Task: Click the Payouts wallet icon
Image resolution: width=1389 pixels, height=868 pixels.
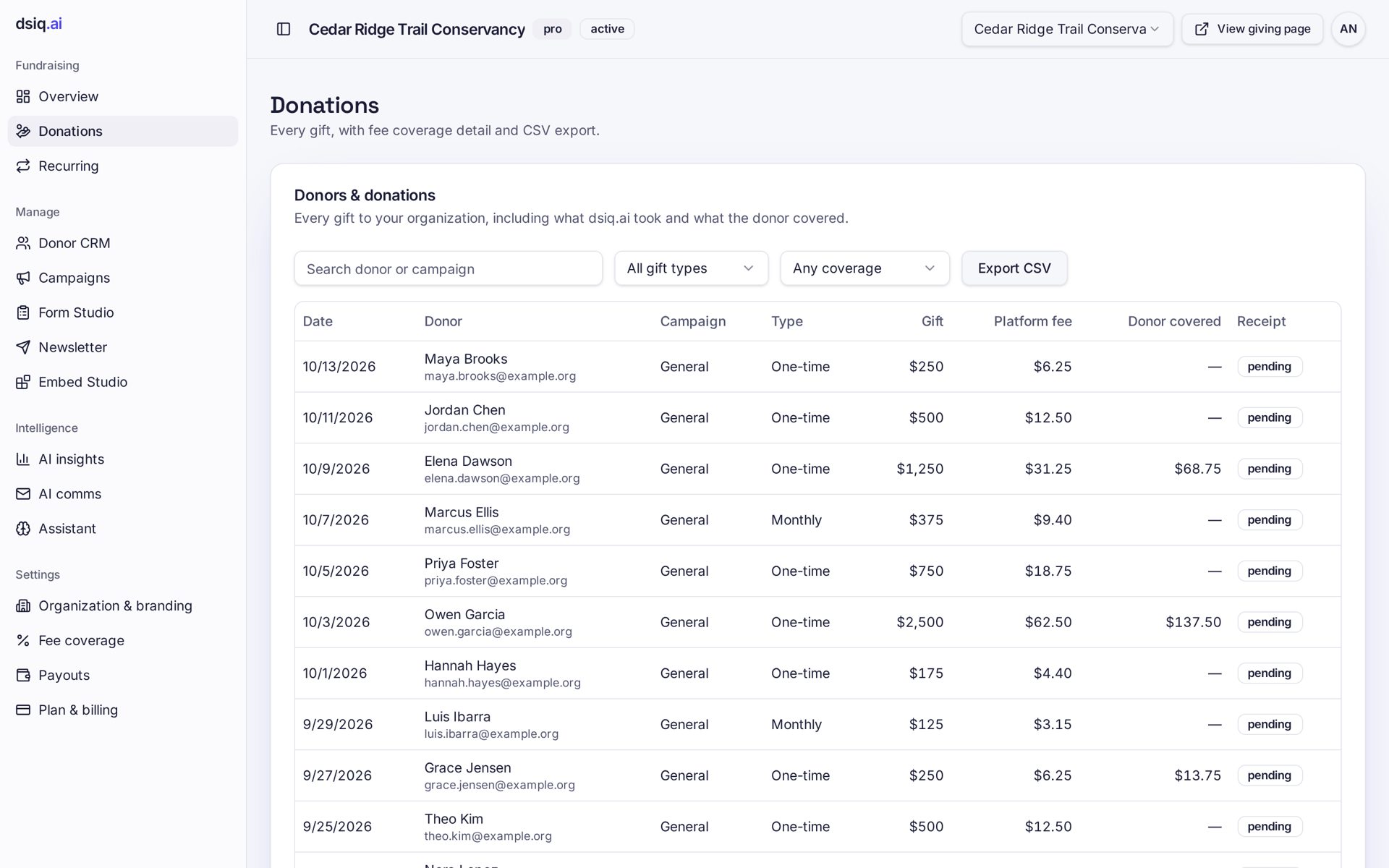Action: coord(23,676)
